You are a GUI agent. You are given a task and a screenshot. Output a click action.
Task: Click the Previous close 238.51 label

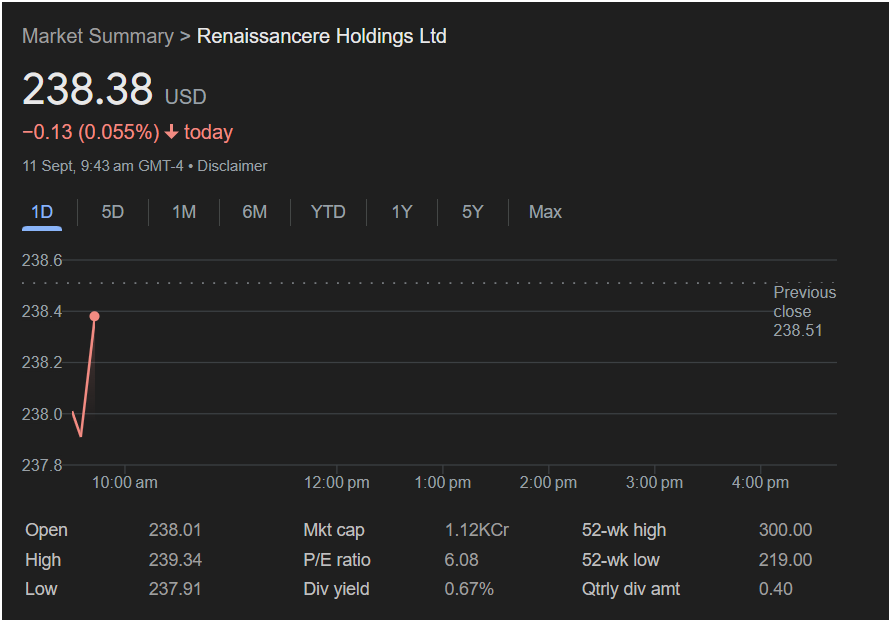(804, 311)
